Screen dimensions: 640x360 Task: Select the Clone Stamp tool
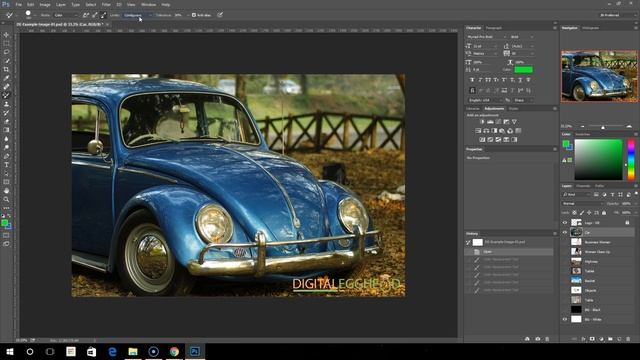click(6, 104)
